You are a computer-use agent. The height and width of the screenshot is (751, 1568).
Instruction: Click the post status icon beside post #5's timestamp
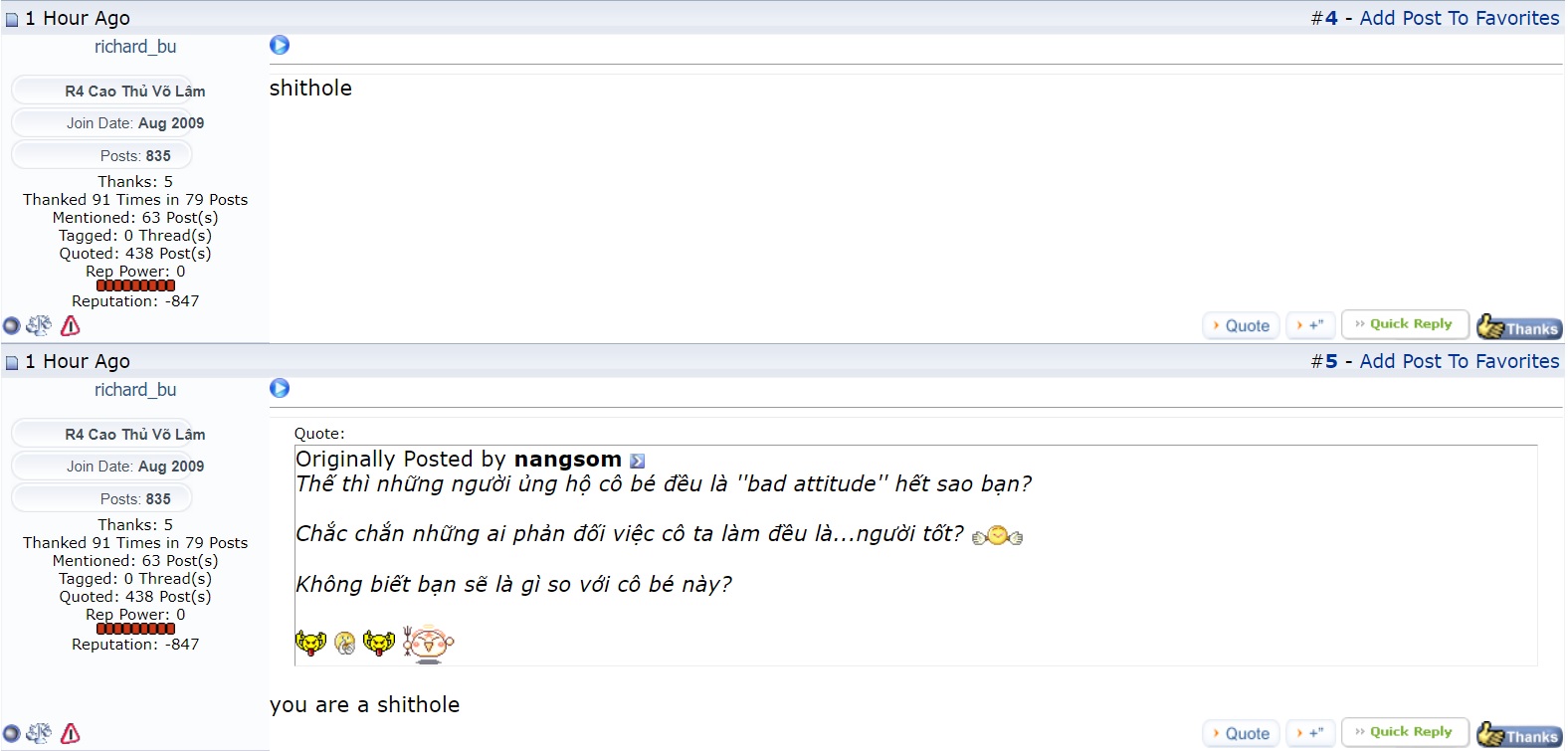[x=12, y=362]
